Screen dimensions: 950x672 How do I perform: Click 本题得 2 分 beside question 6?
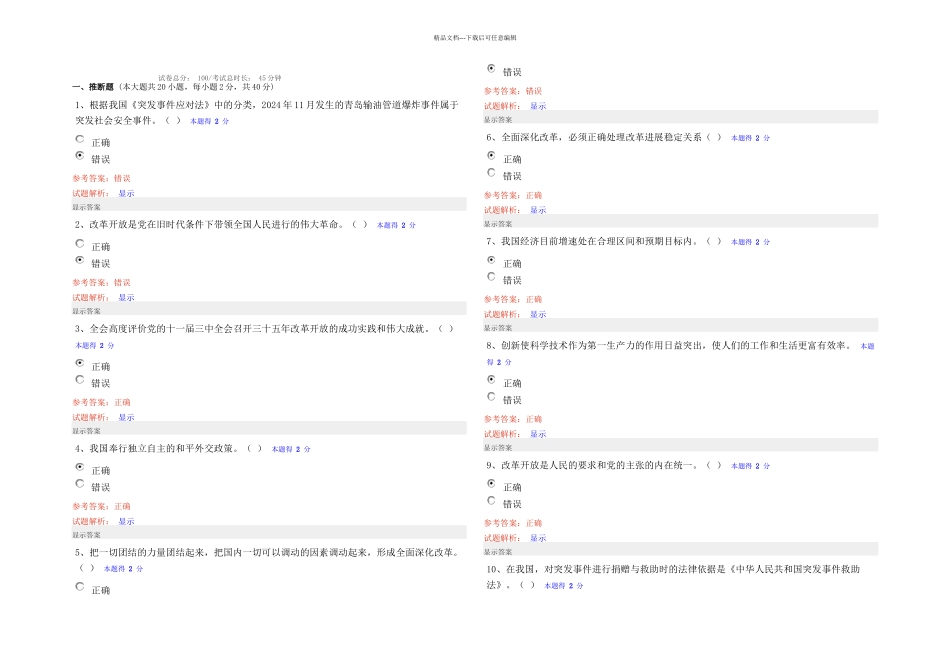750,138
